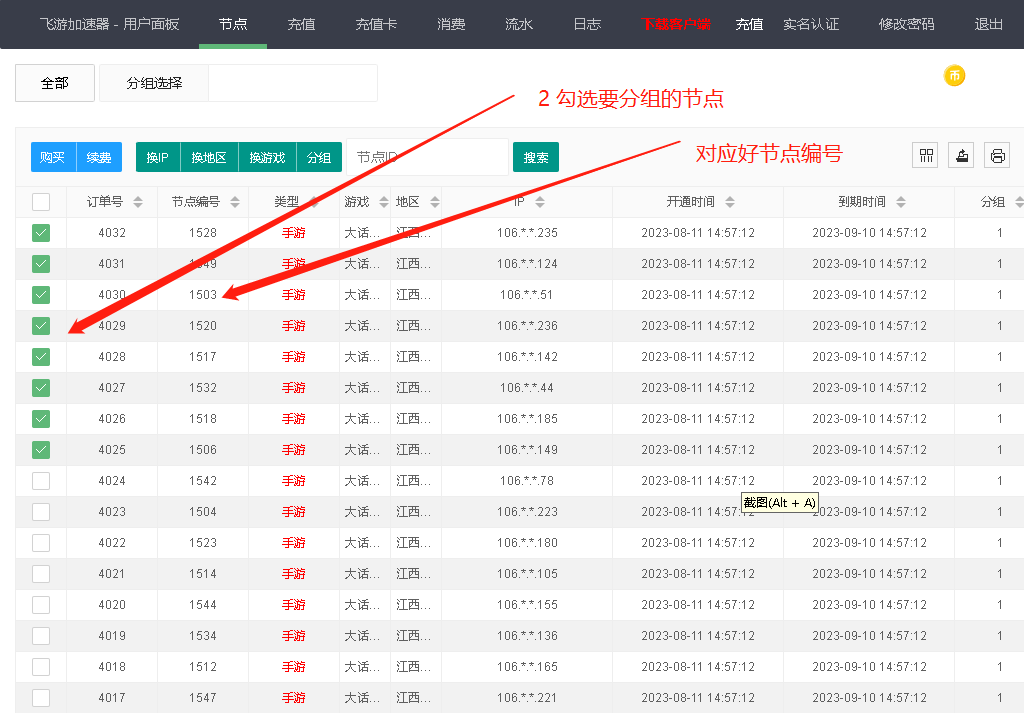Sort the table by 开通时间
Image resolution: width=1024 pixels, height=713 pixels.
coord(729,201)
